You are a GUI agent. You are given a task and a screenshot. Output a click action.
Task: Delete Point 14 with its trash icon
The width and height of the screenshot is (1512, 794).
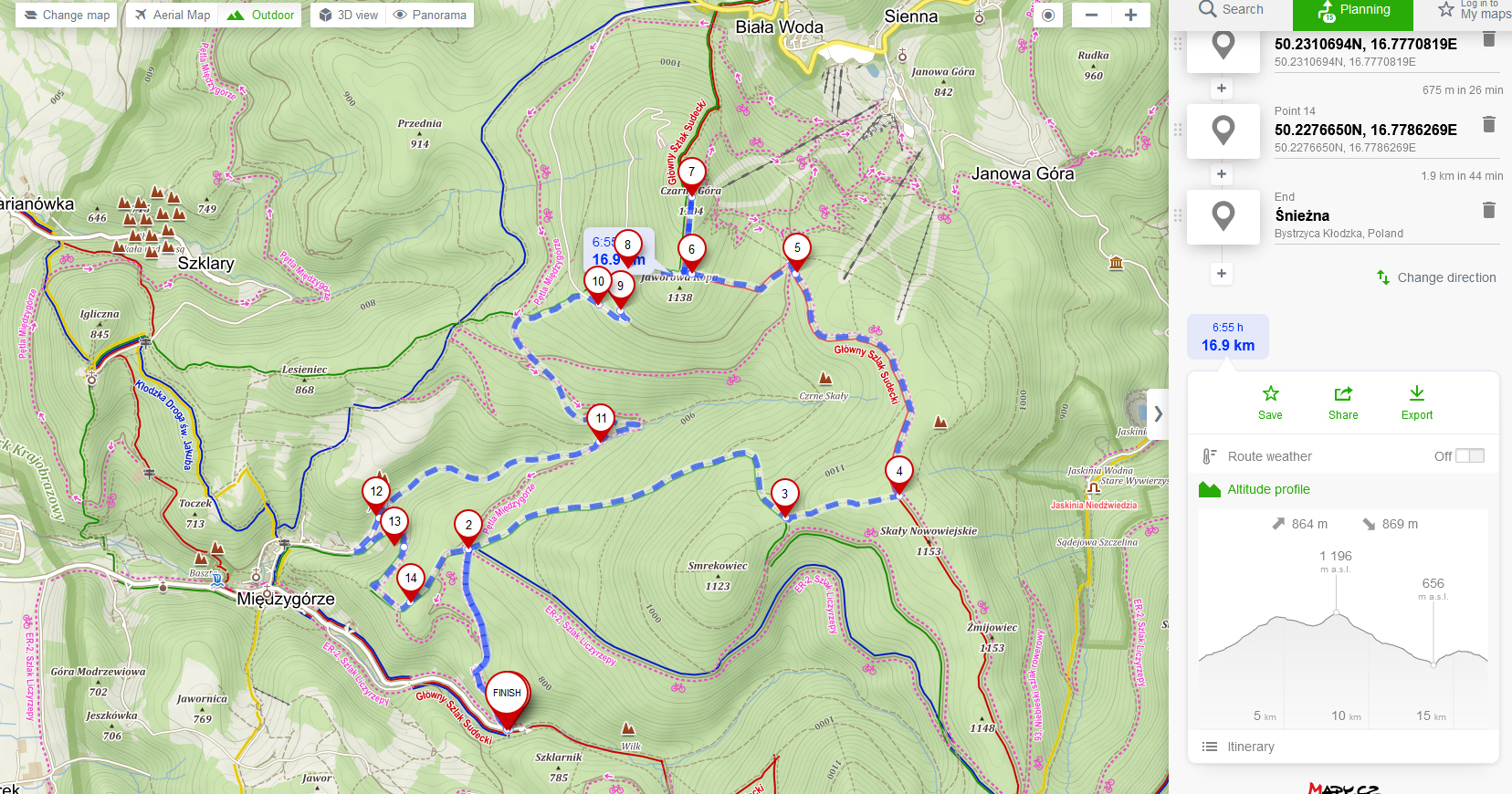point(1488,124)
